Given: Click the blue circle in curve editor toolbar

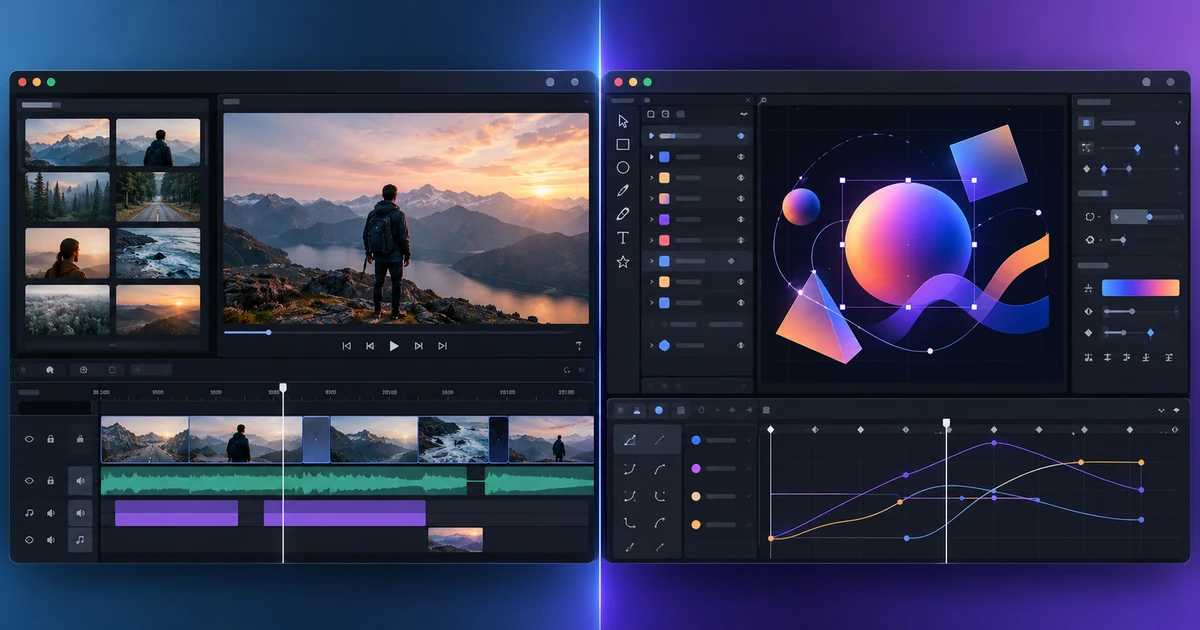Looking at the screenshot, I should coord(658,410).
